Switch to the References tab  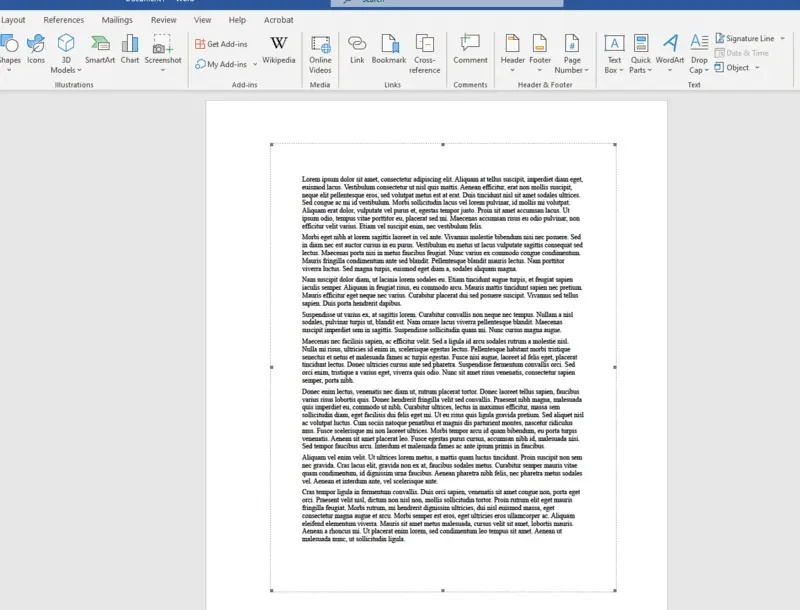tap(64, 20)
